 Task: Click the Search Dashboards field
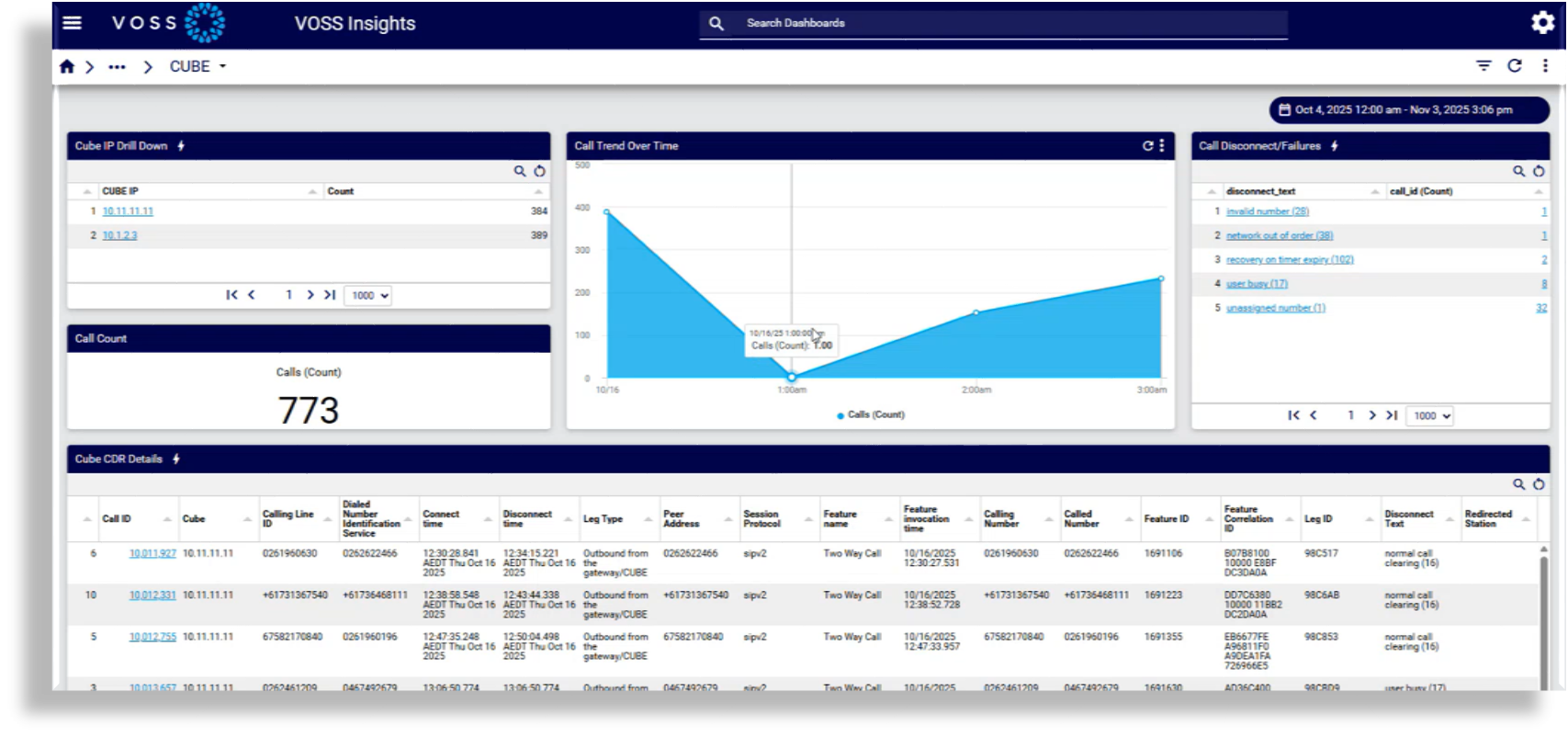1010,23
